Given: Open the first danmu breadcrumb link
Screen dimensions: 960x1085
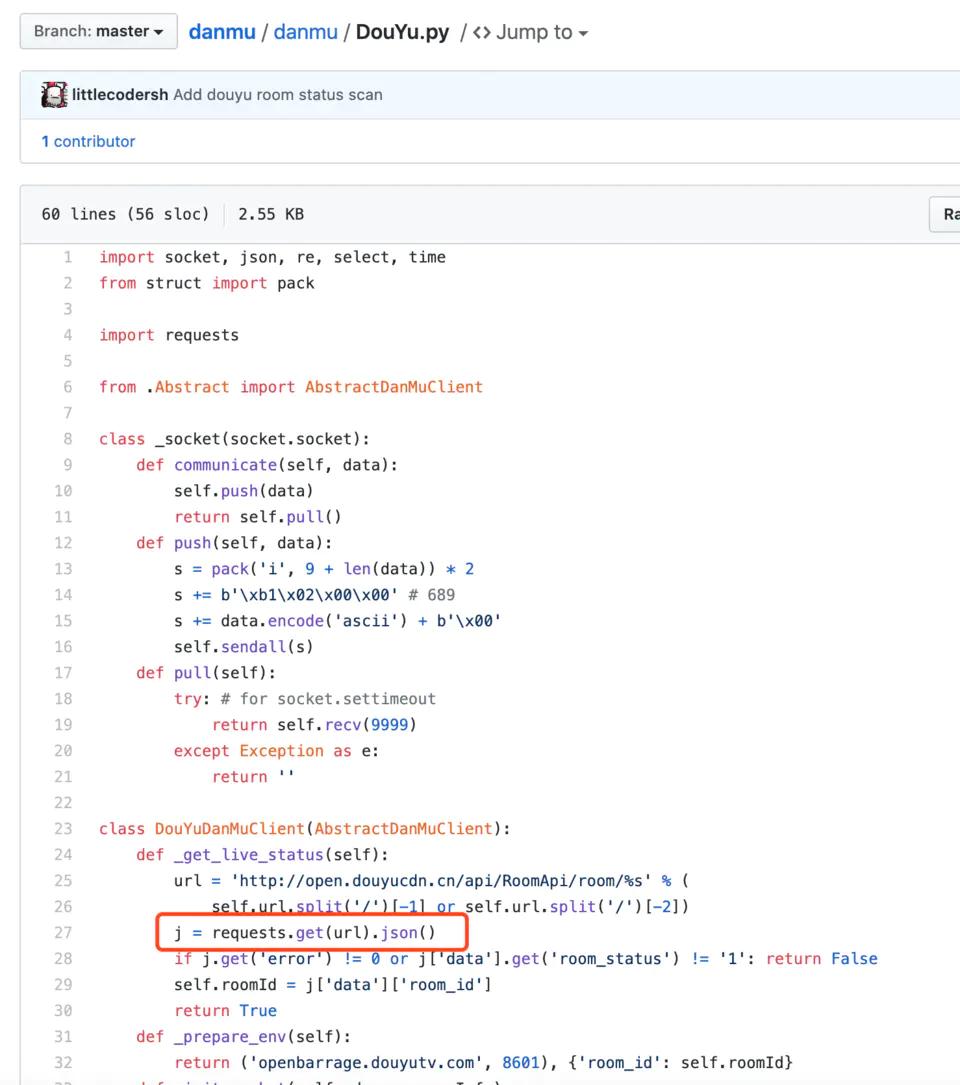Looking at the screenshot, I should (221, 32).
